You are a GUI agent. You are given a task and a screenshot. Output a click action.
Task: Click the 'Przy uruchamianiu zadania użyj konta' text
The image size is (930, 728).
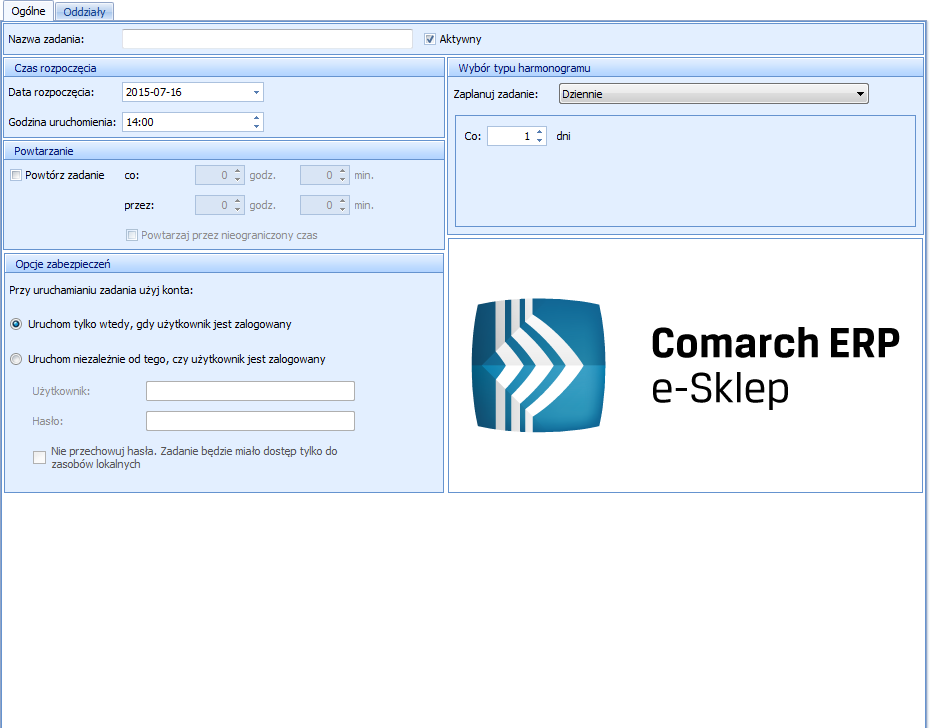(101, 291)
